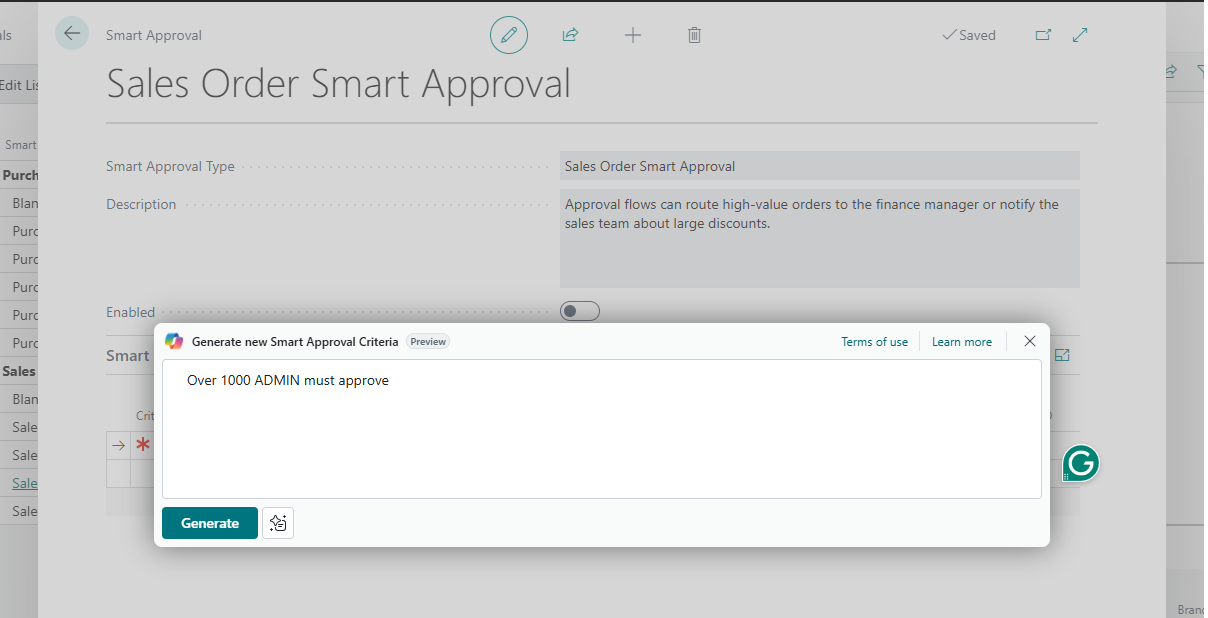Expand to full screen with the diagonal arrows icon
The height and width of the screenshot is (618, 1208).
(1080, 34)
